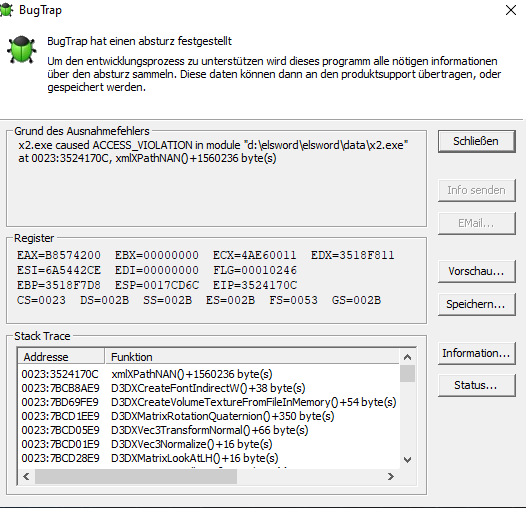Open the Vorschau preview button

tap(476, 271)
